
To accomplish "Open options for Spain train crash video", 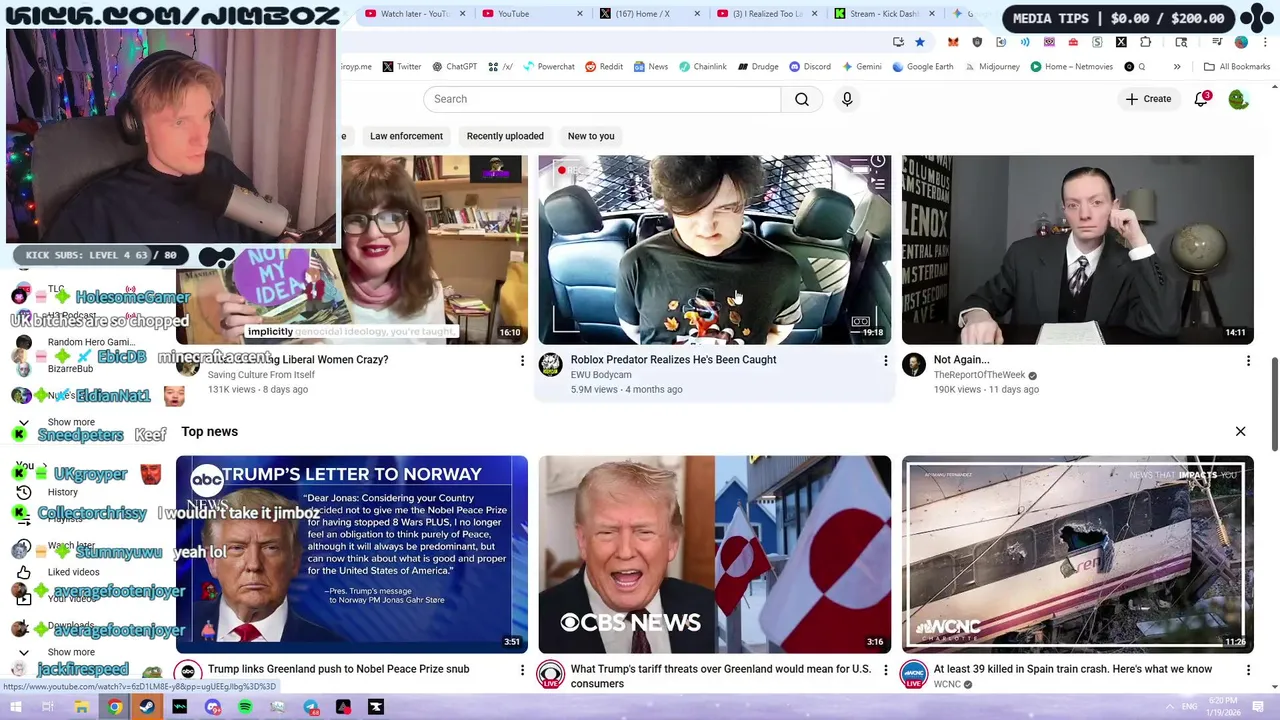I will click(1248, 670).
